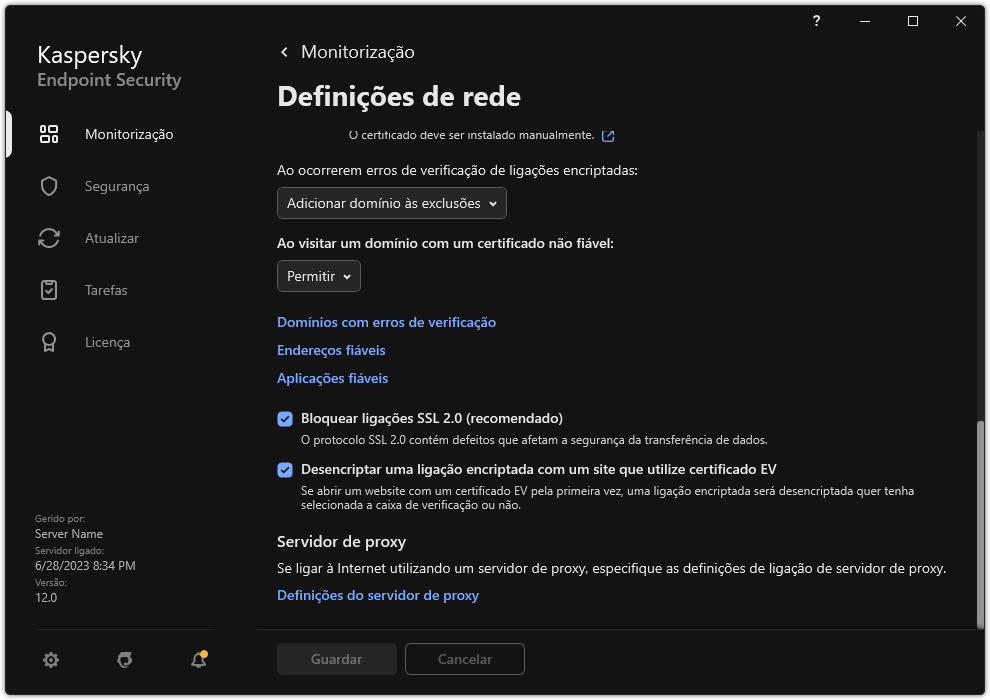Screen dimensions: 990x700
Task: Open Domínios com erros de verificação link
Action: (386, 322)
